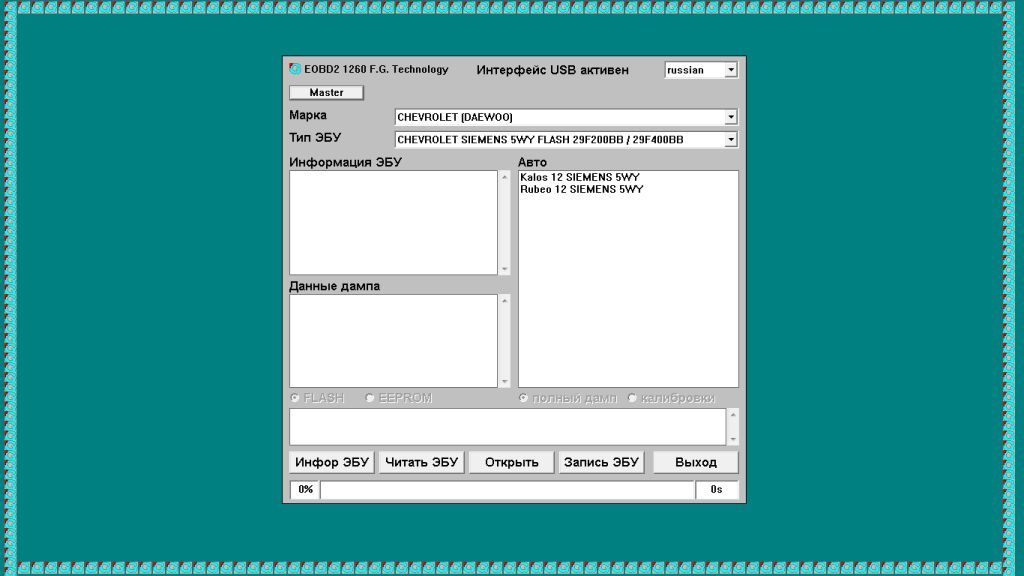Click the 0% percentage field
The width and height of the screenshot is (1024, 576).
coord(305,490)
